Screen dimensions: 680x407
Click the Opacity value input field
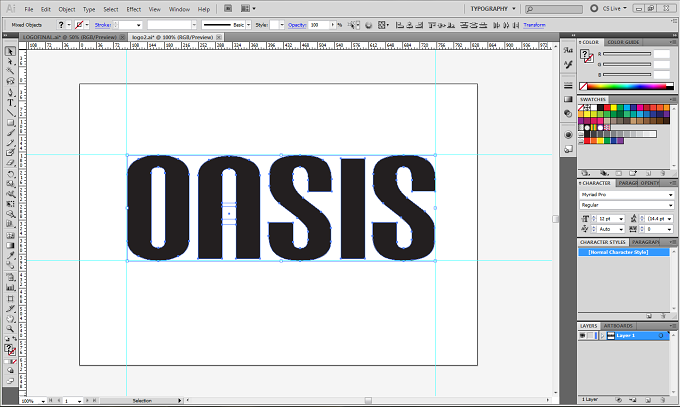tap(320, 25)
